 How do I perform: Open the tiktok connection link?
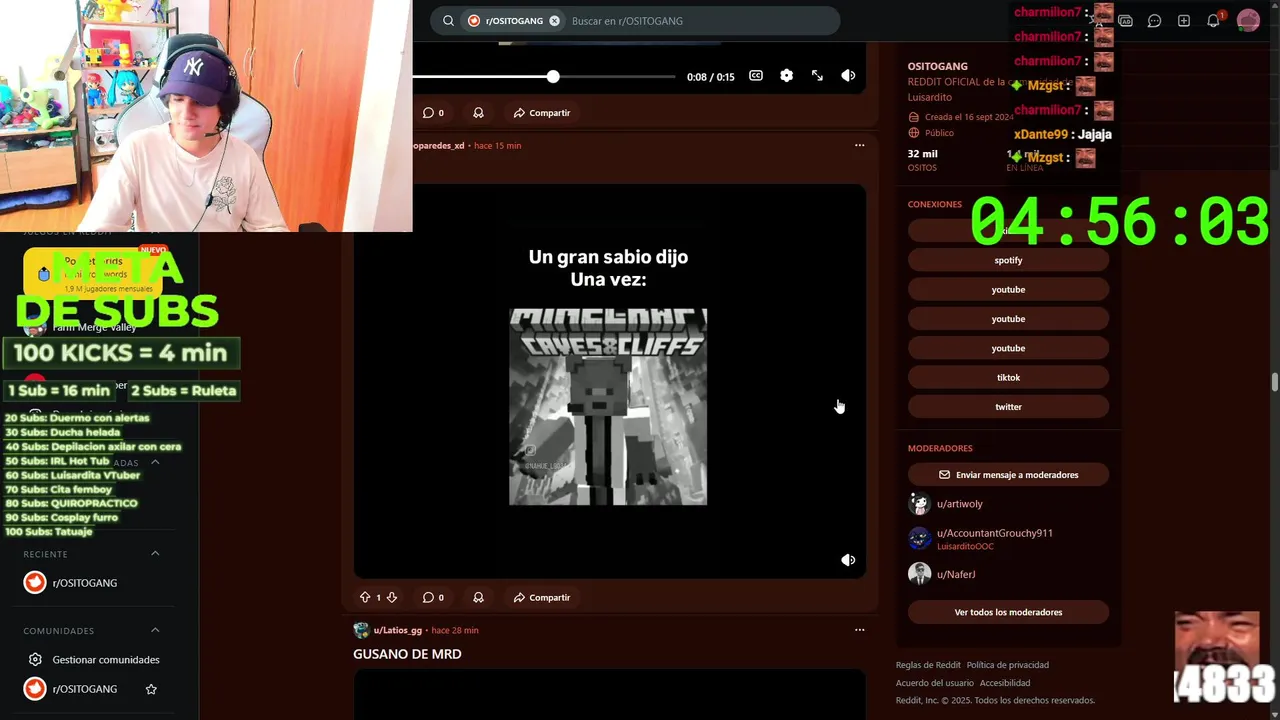1008,377
